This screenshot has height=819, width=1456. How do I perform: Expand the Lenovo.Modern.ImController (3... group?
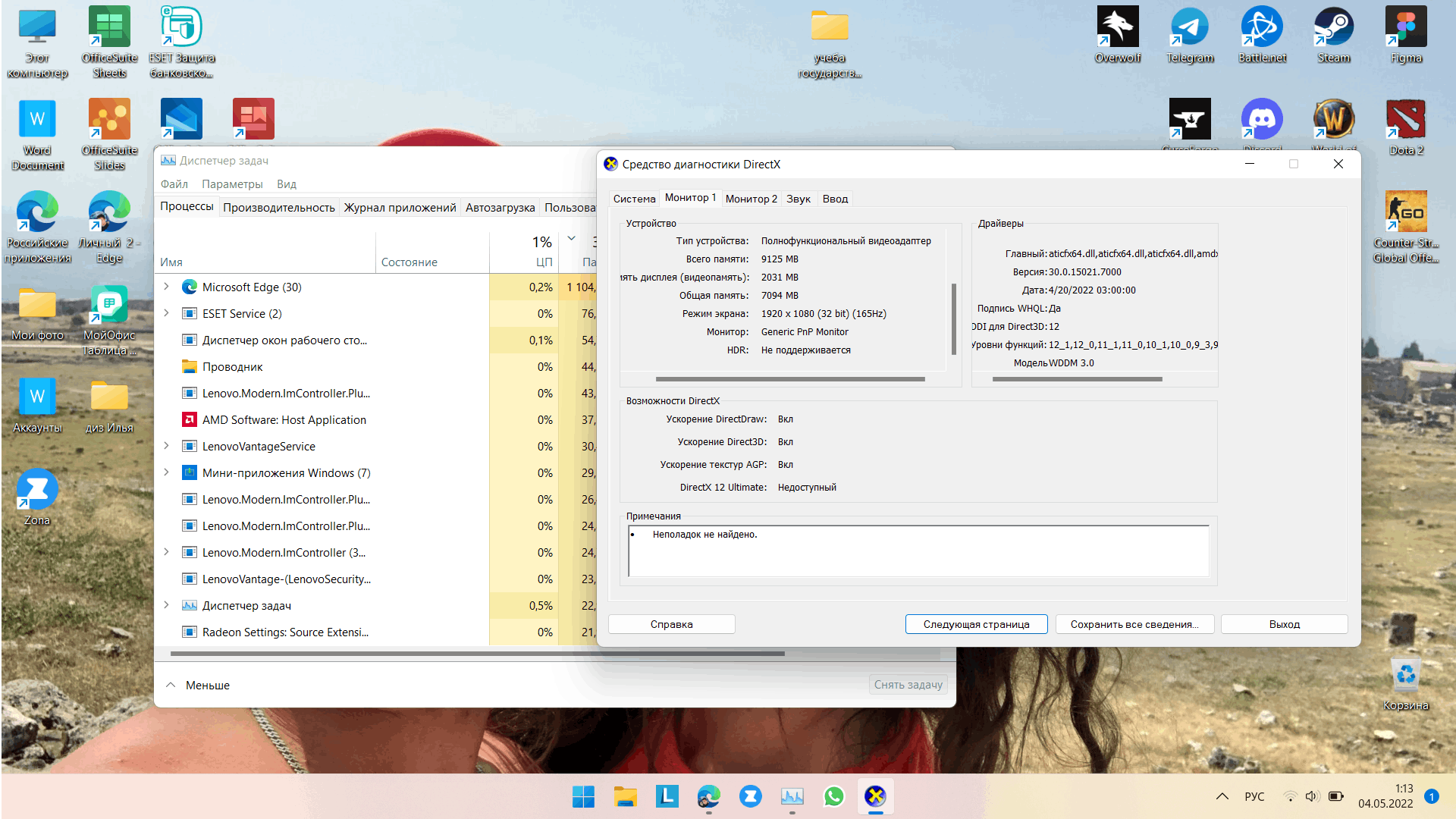coord(166,552)
